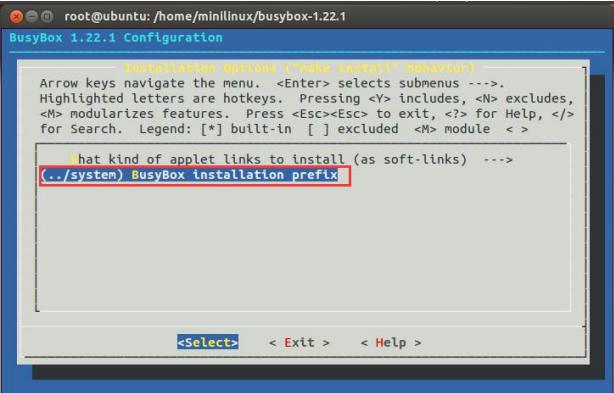Click the '--->' arrow of applet links row
This screenshot has width=614, height=393.
(x=498, y=160)
